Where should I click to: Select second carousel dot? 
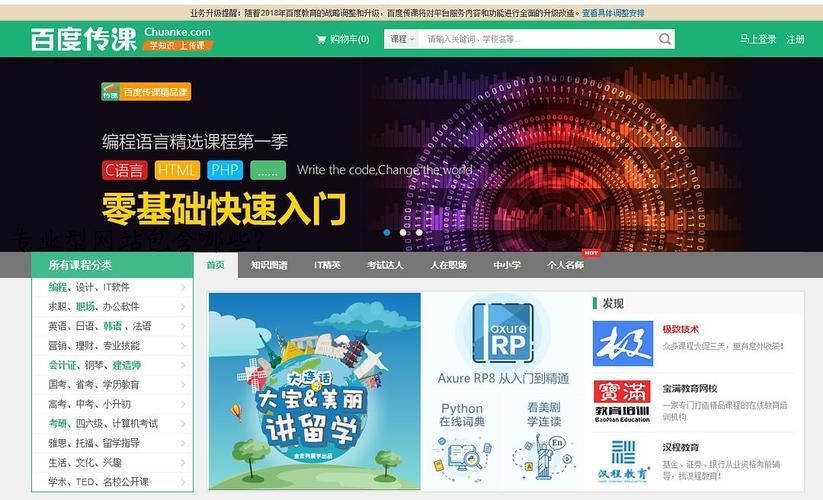point(403,232)
